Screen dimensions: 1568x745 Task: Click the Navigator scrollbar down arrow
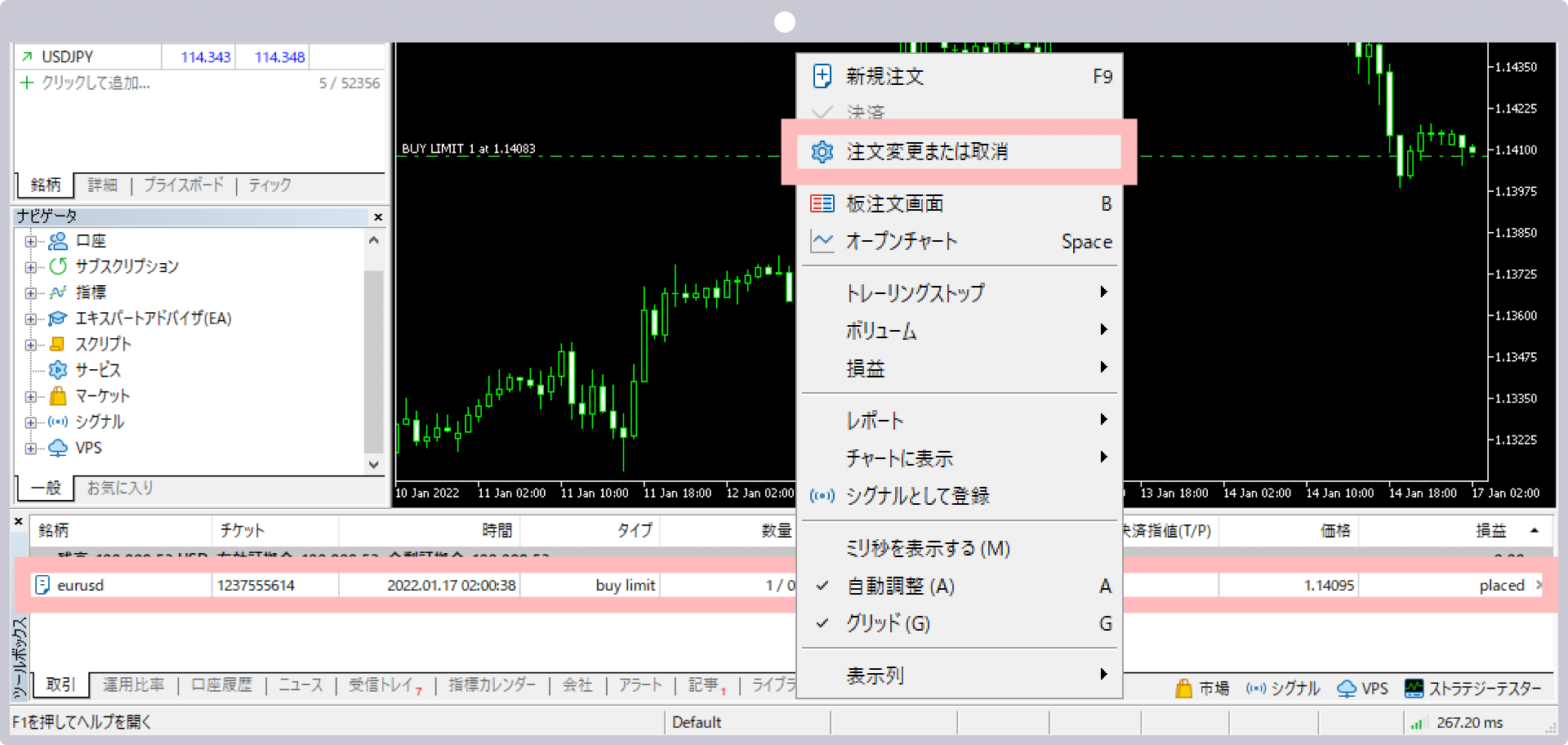pos(373,465)
